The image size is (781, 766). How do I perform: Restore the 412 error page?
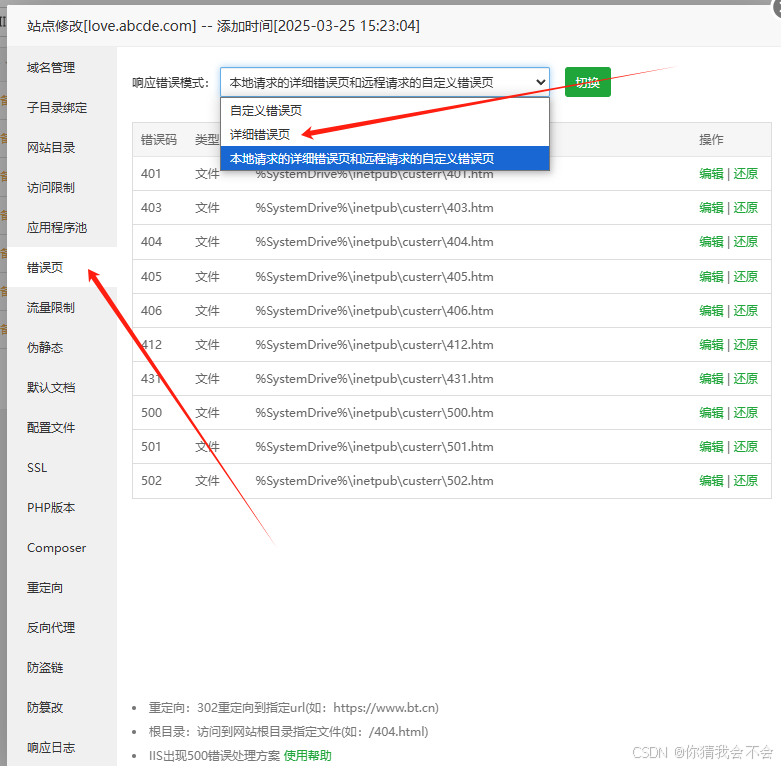pos(745,345)
